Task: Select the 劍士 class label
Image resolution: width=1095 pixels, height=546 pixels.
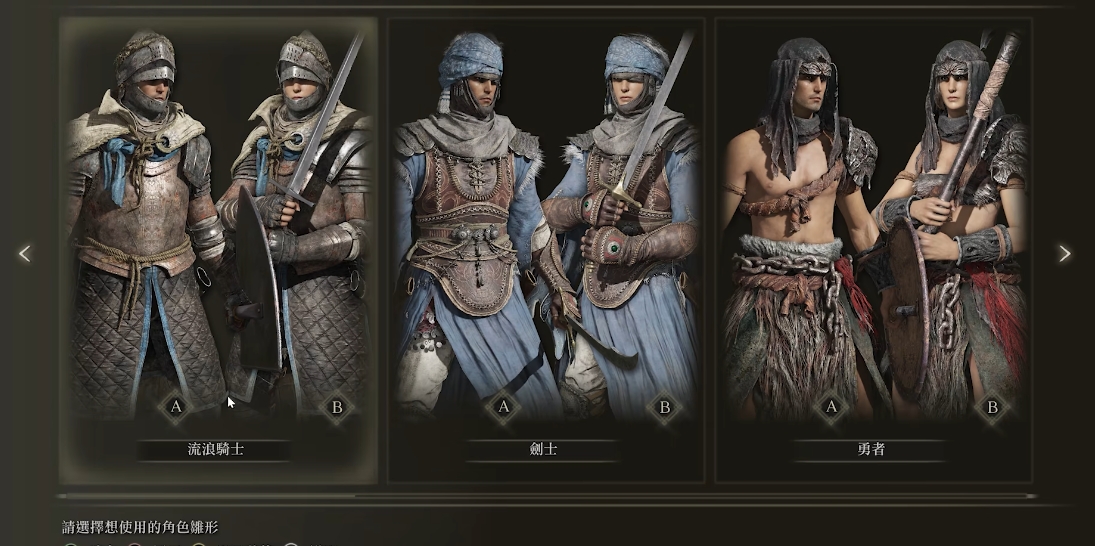Action: [543, 450]
